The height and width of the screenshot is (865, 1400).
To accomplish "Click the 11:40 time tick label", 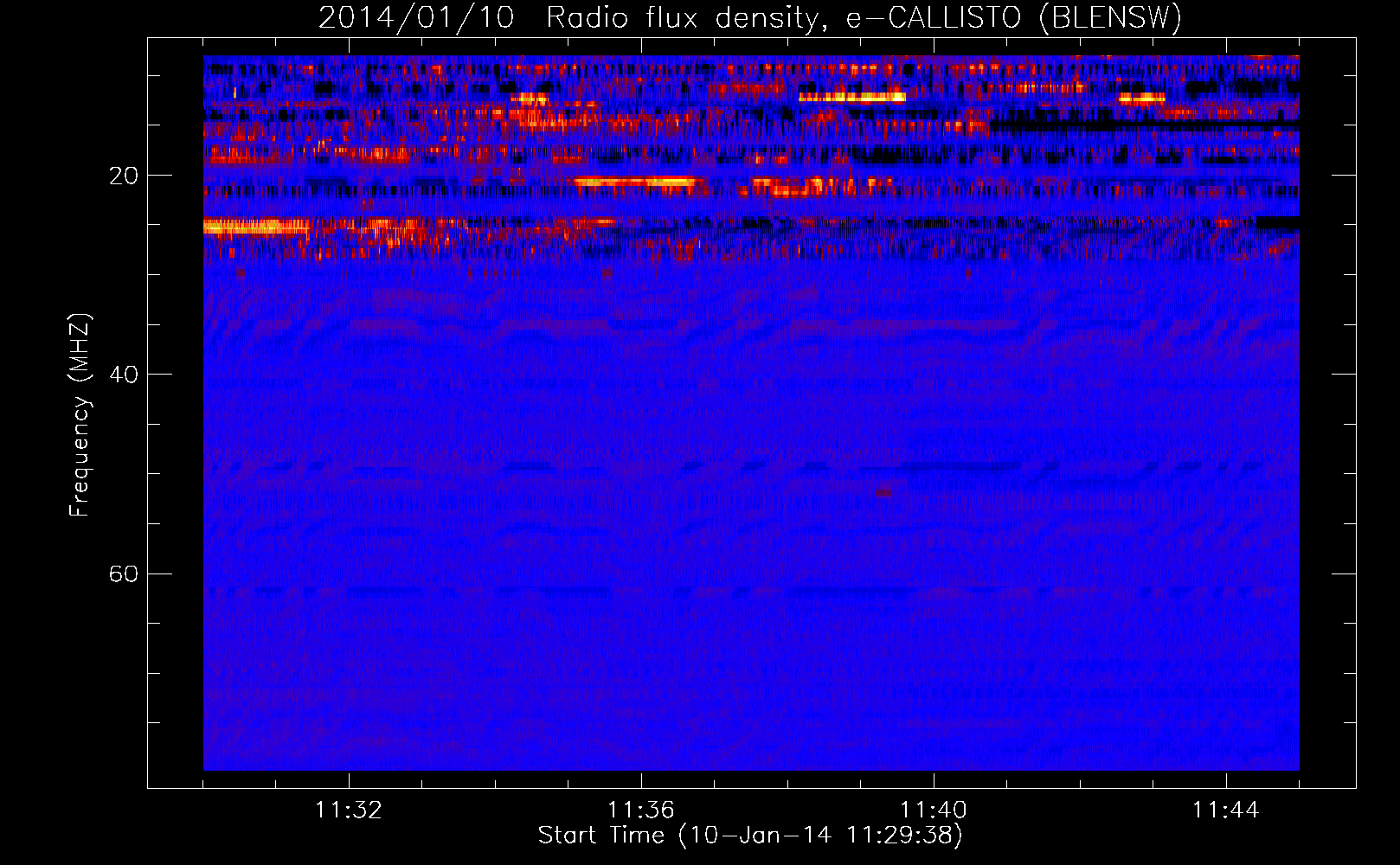I will [934, 811].
